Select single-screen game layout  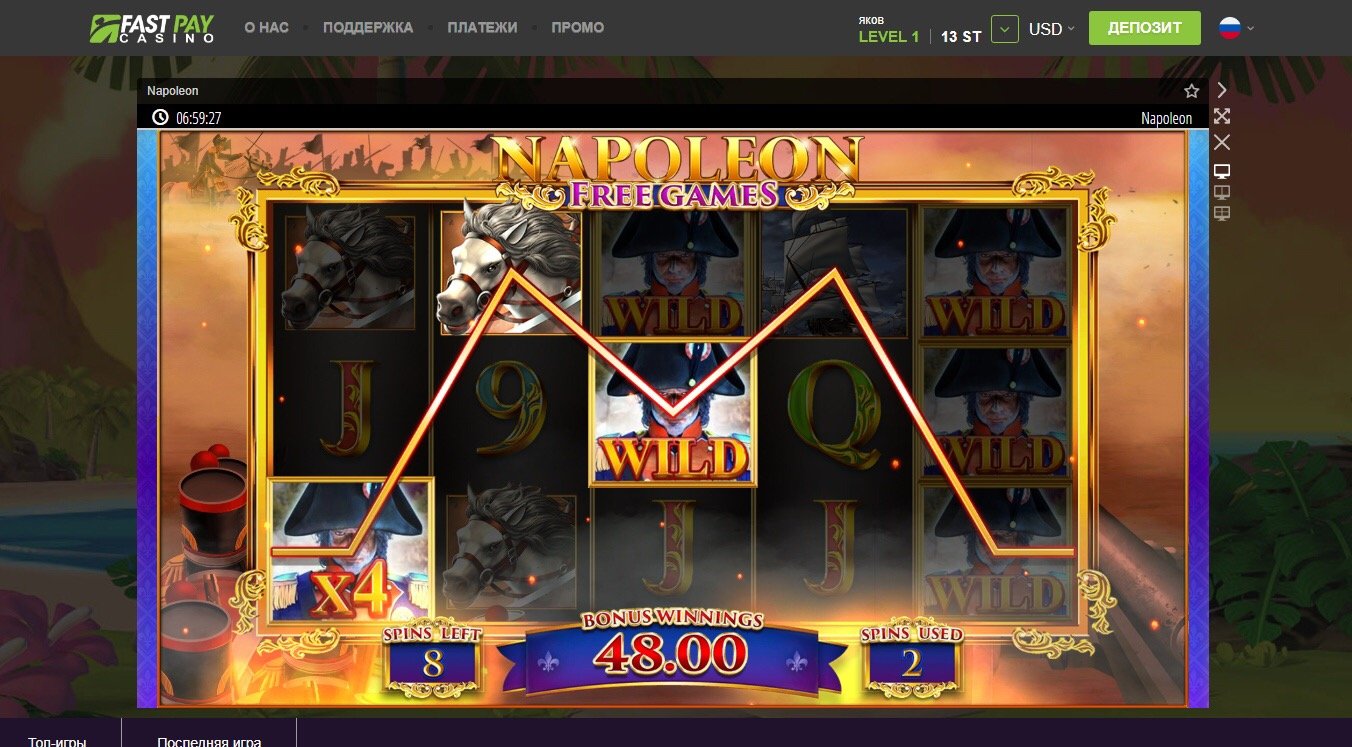1222,171
